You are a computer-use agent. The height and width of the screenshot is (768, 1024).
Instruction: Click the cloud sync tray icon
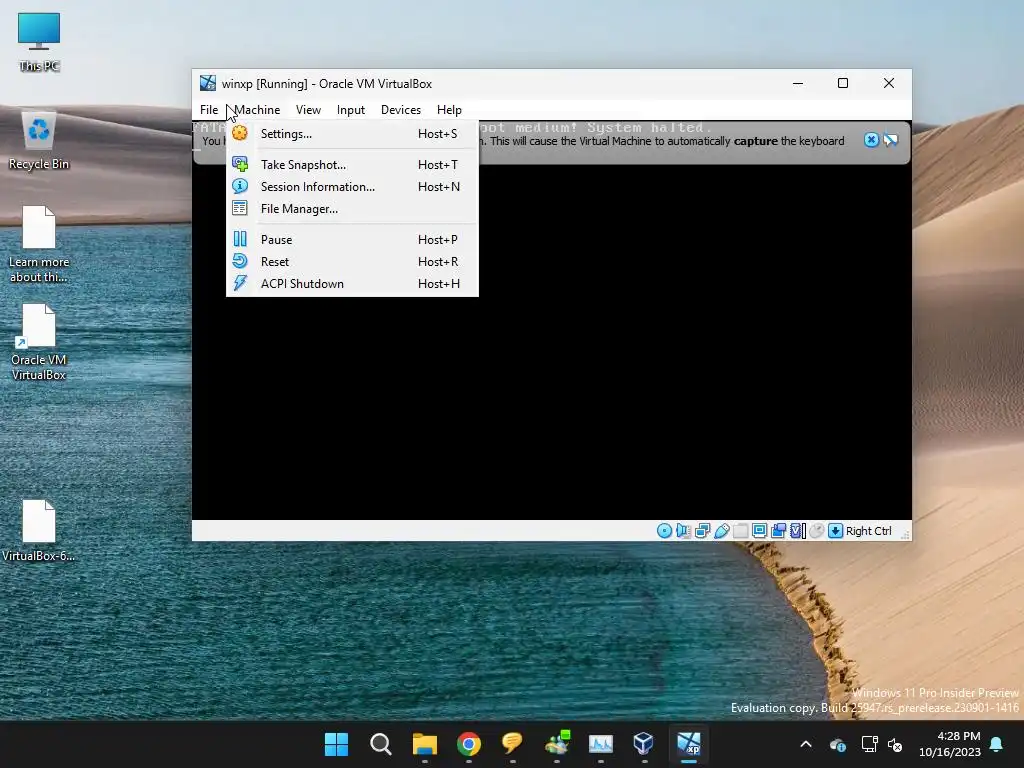tap(838, 744)
